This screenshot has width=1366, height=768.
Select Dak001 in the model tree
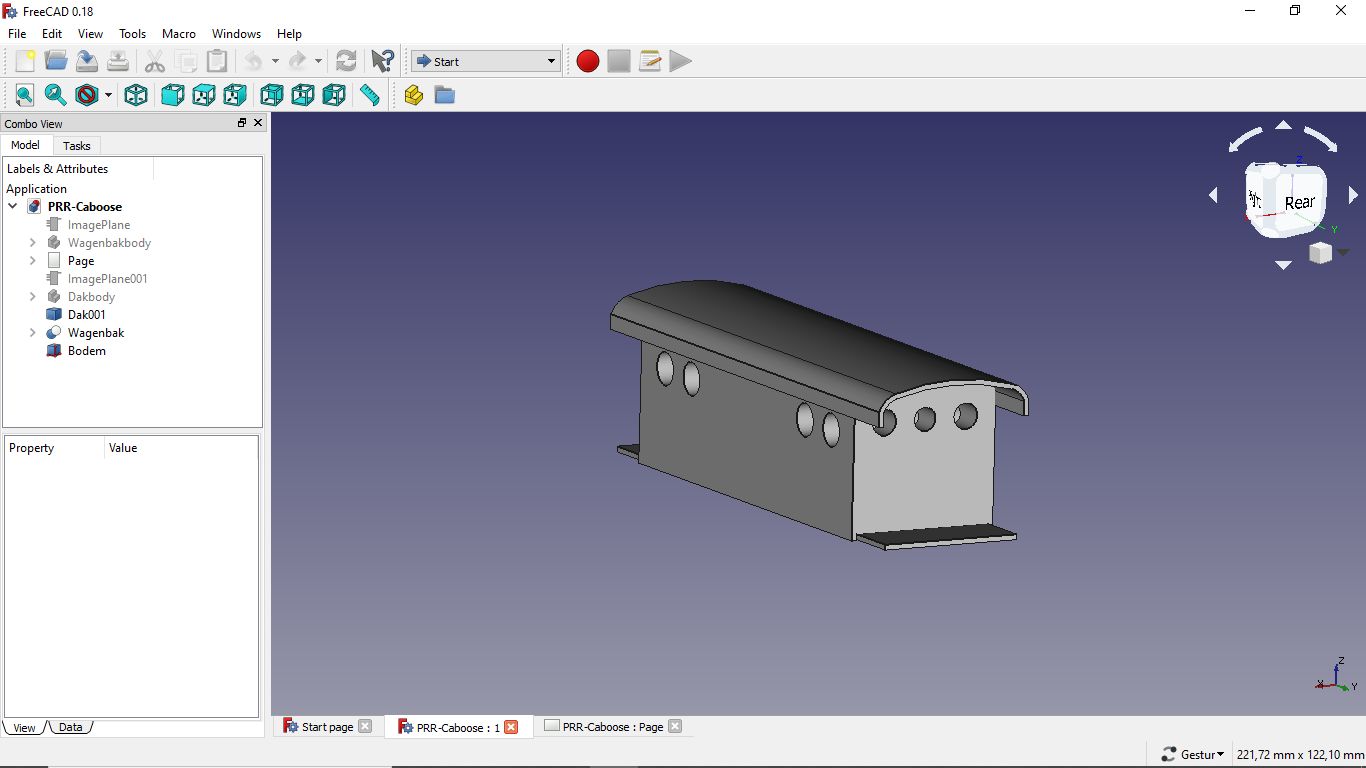point(86,315)
